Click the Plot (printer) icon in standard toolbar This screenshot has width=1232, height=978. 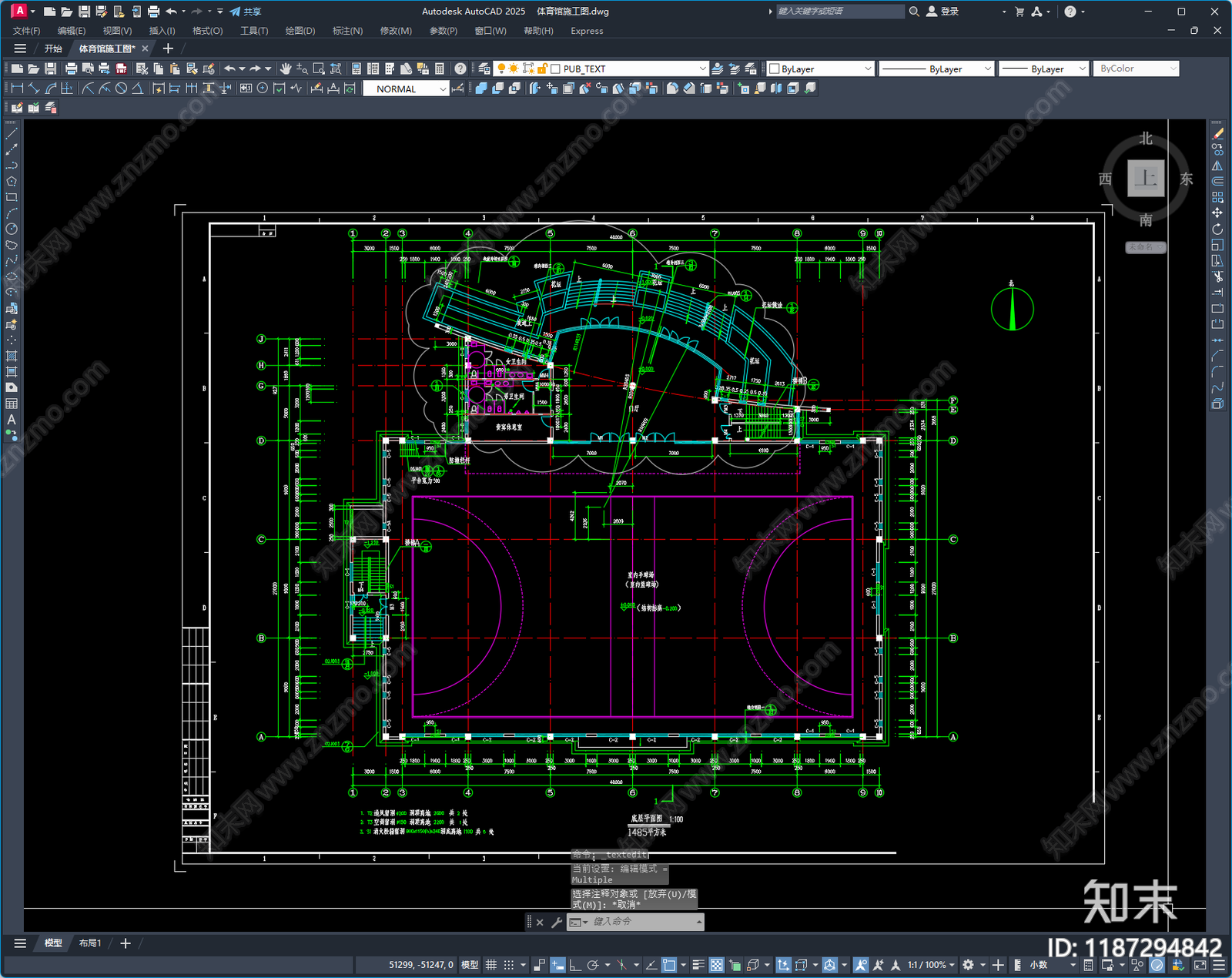coord(71,69)
